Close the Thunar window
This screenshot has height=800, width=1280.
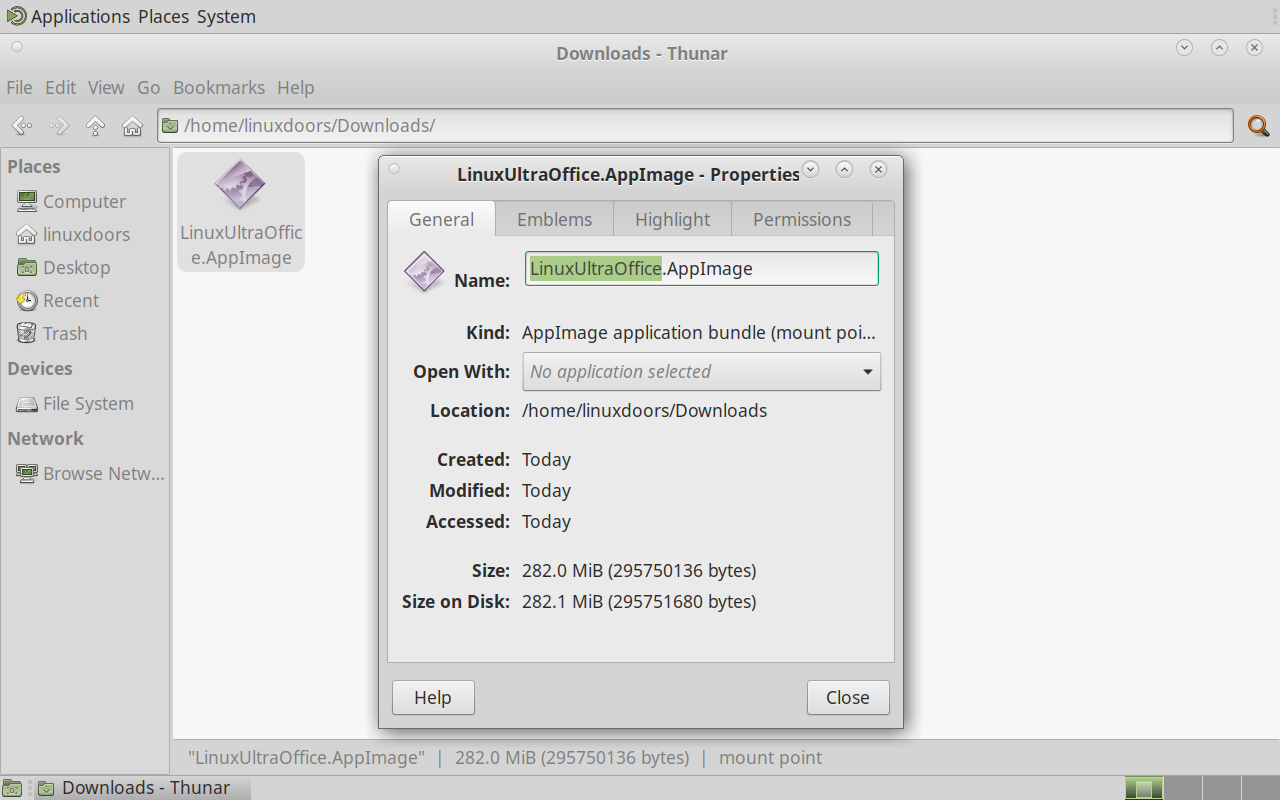coord(1254,47)
